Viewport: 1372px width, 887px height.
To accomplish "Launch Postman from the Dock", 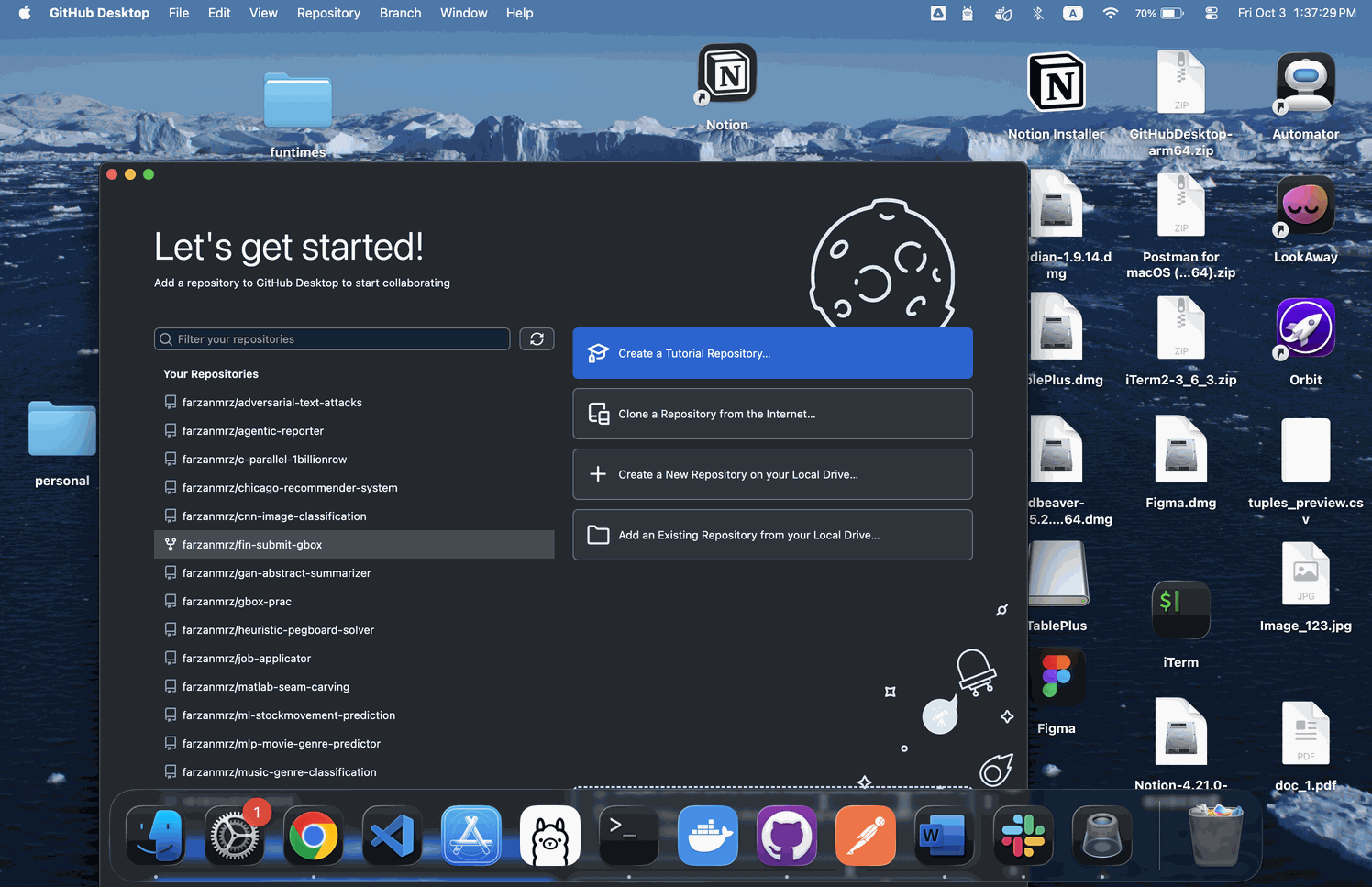I will (x=865, y=836).
